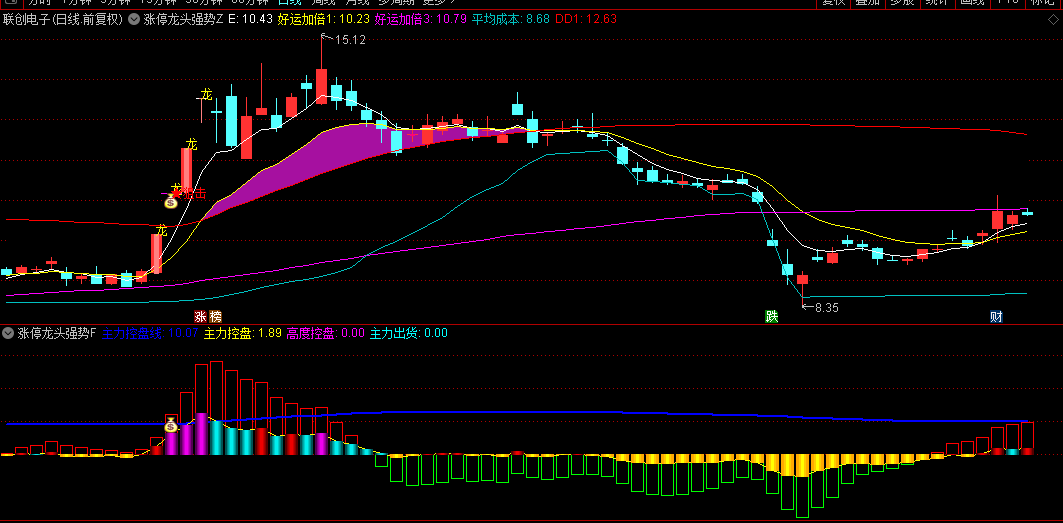Image resolution: width=1063 pixels, height=523 pixels.
Task: Click the 张停龙头强势F indicator name
Action: click(57, 333)
